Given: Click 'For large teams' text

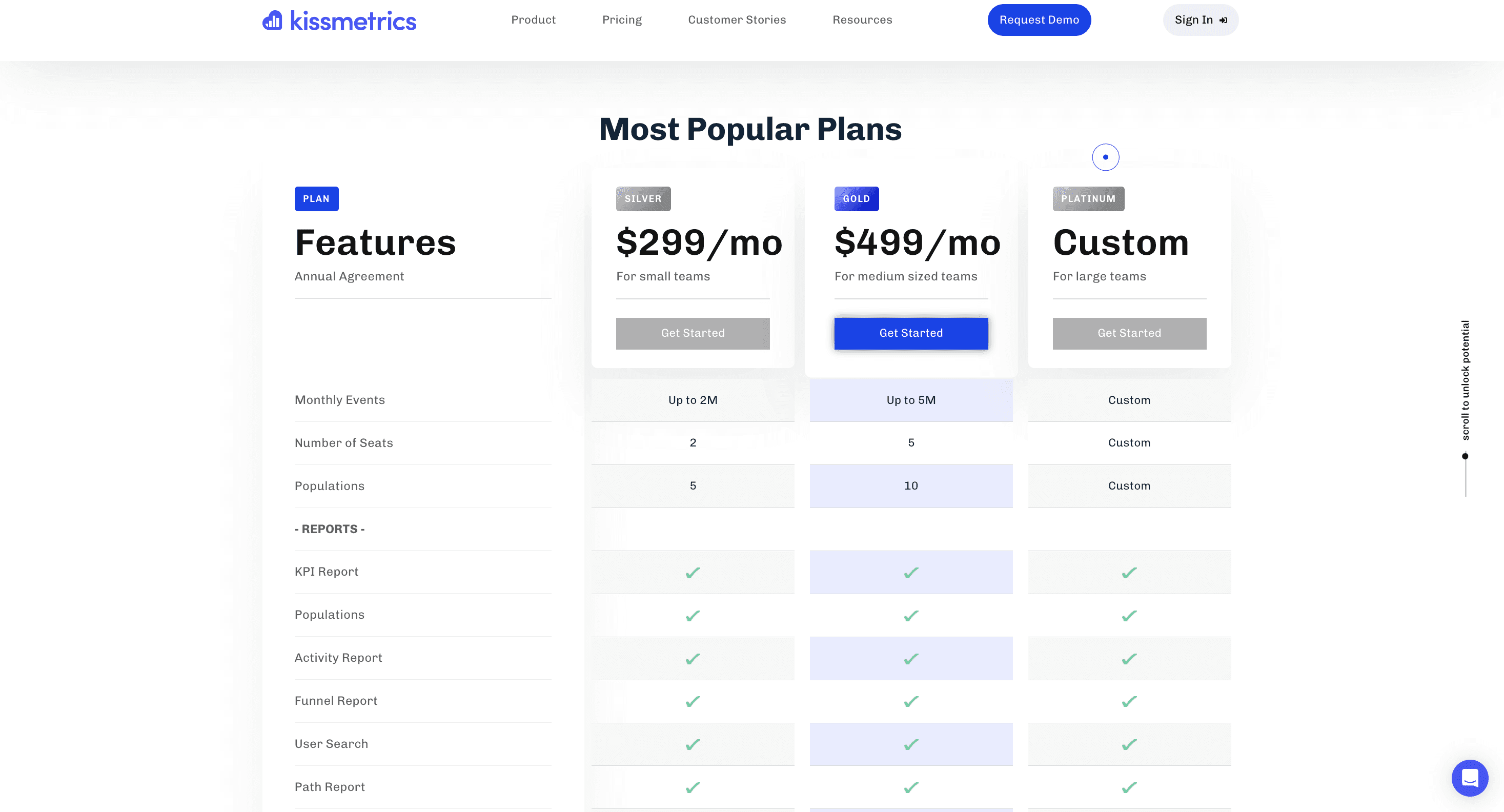Looking at the screenshot, I should click(1100, 276).
